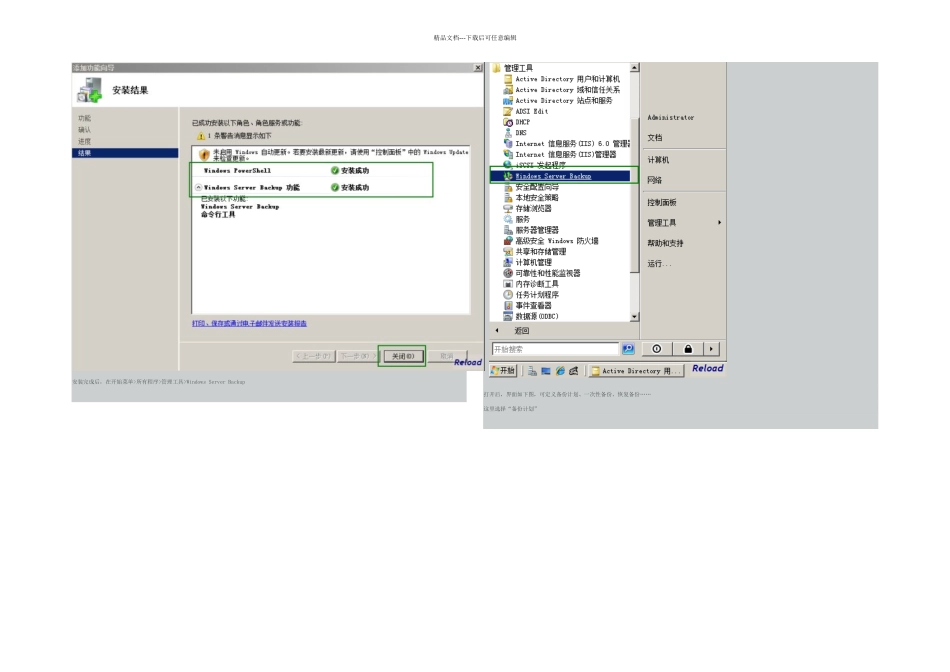This screenshot has height=672, width=950.
Task: Open 存储浏览器 entry
Action: pos(527,208)
